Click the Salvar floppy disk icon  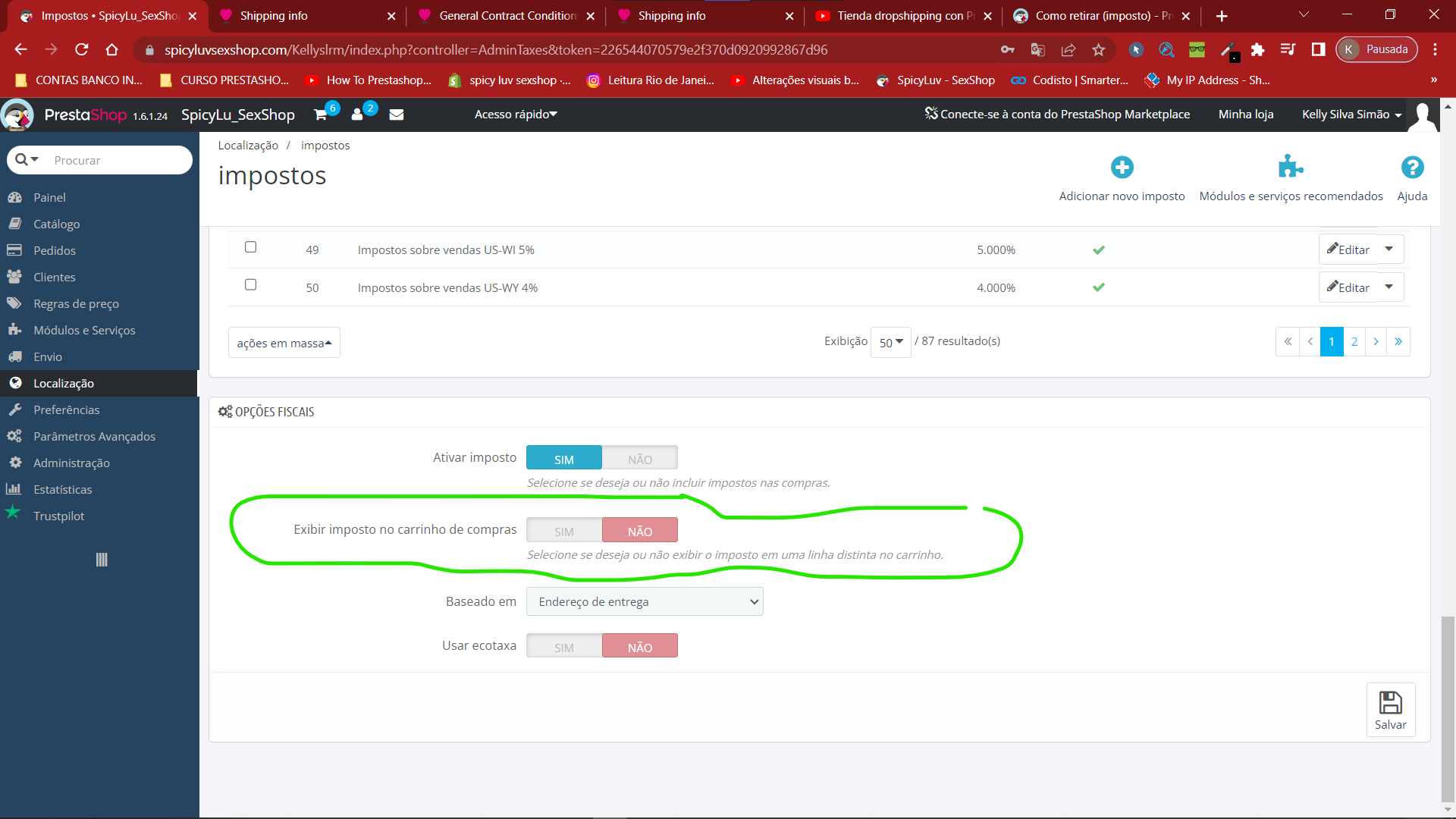pos(1390,702)
